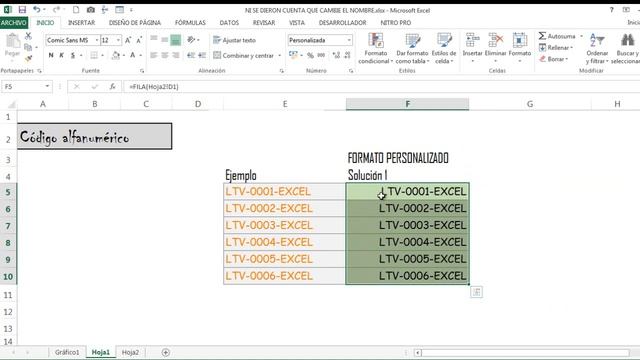Toggle italic (K) formatting
The image size is (640, 360).
click(x=62, y=55)
